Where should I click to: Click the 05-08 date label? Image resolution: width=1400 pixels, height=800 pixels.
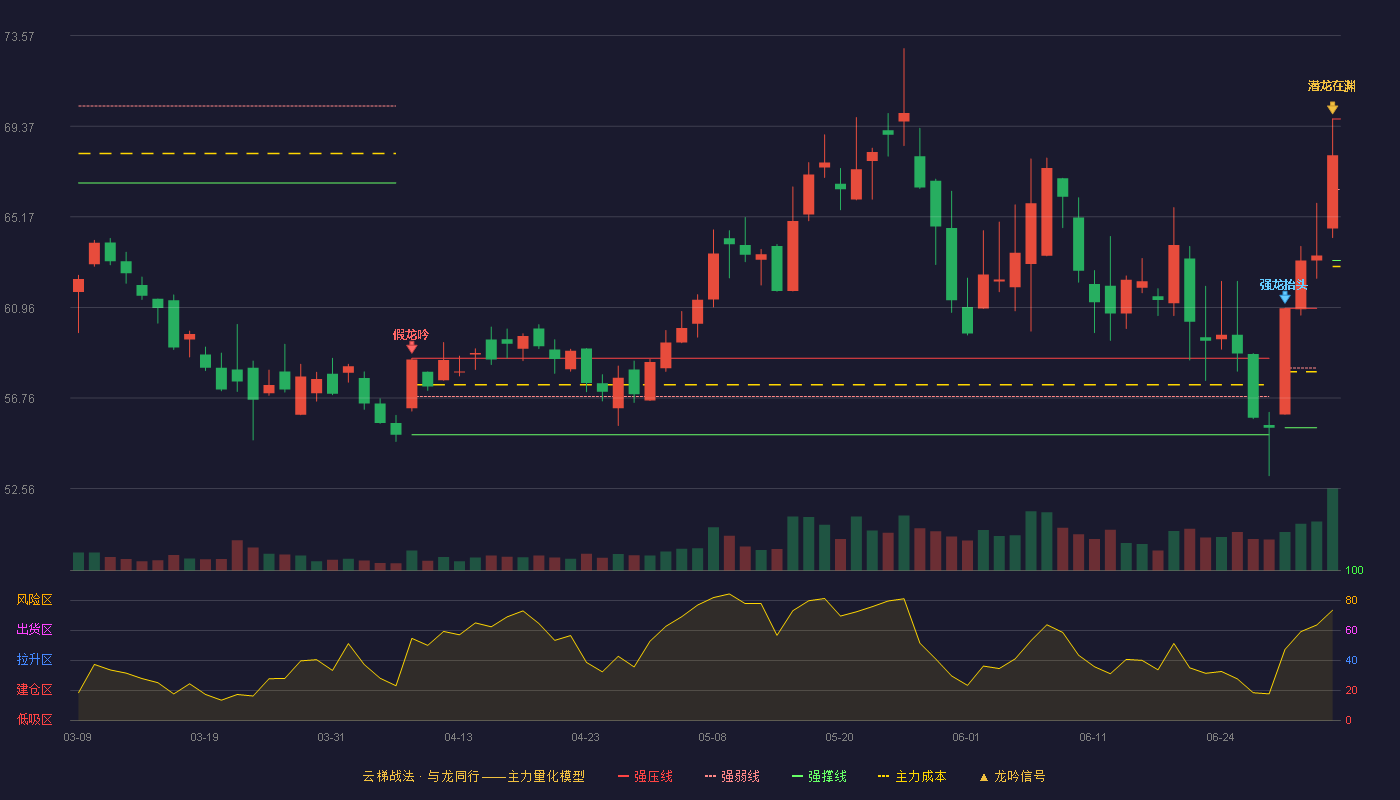pos(712,737)
